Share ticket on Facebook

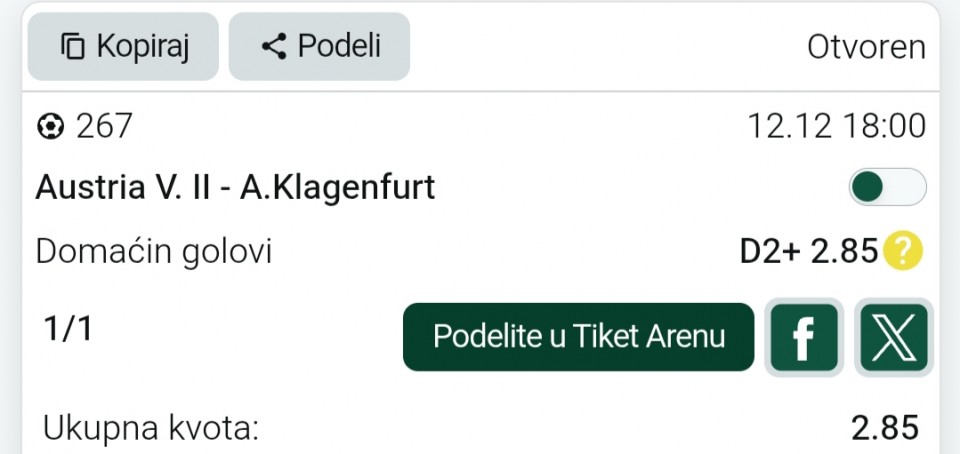coord(802,338)
